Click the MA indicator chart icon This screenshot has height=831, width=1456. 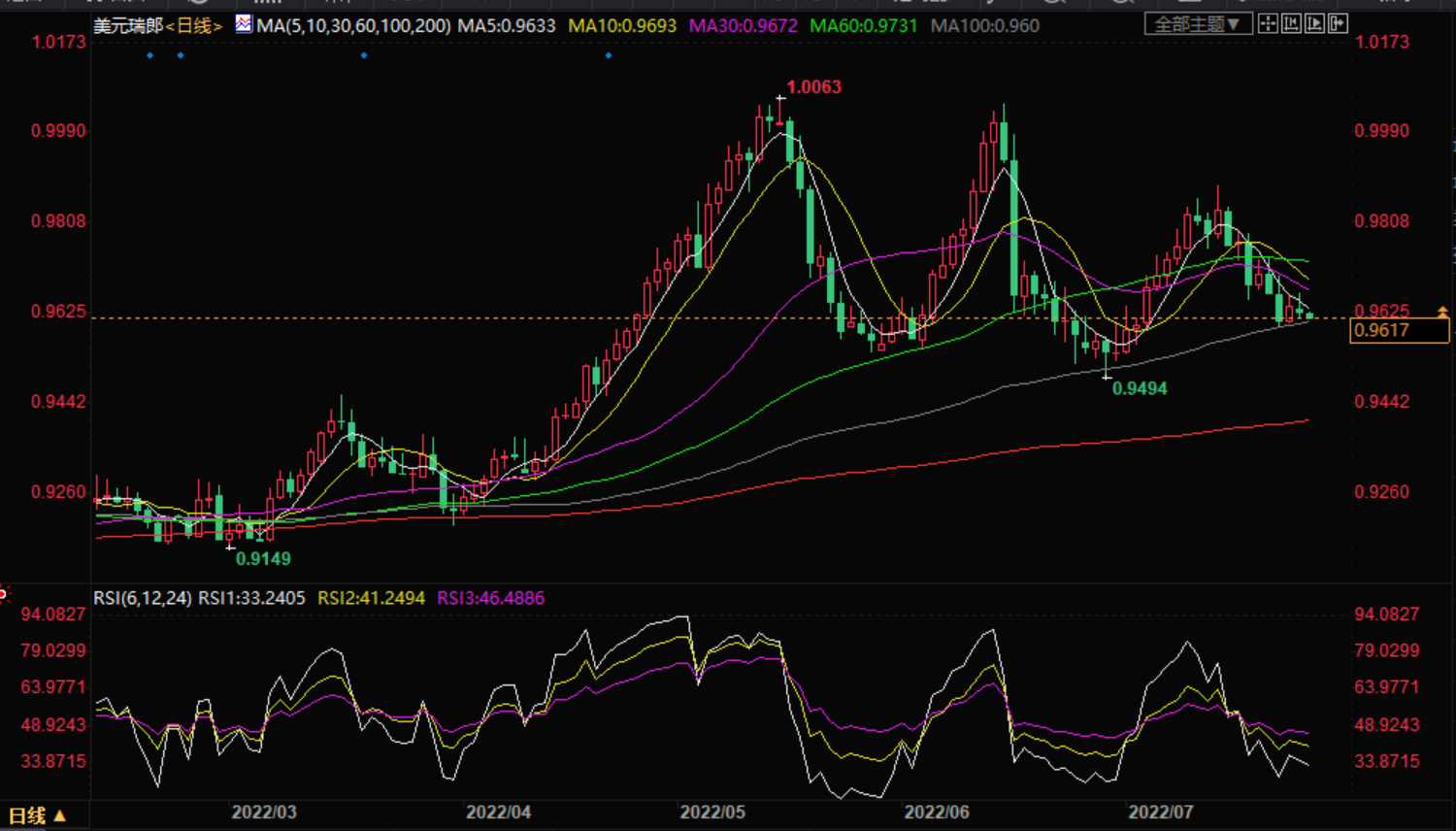pyautogui.click(x=244, y=23)
